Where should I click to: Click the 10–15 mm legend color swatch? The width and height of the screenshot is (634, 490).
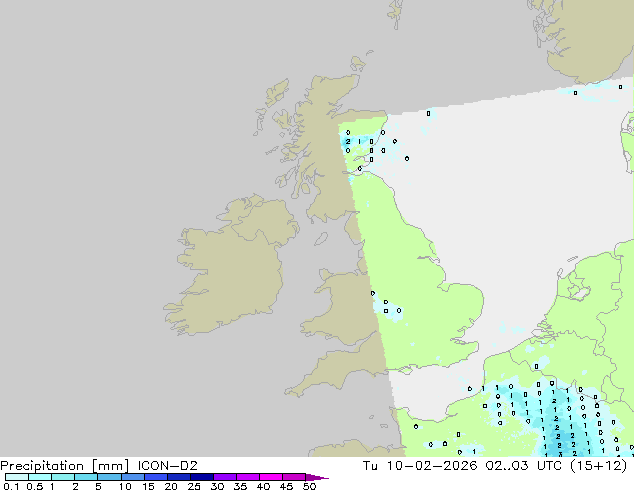tap(133, 477)
